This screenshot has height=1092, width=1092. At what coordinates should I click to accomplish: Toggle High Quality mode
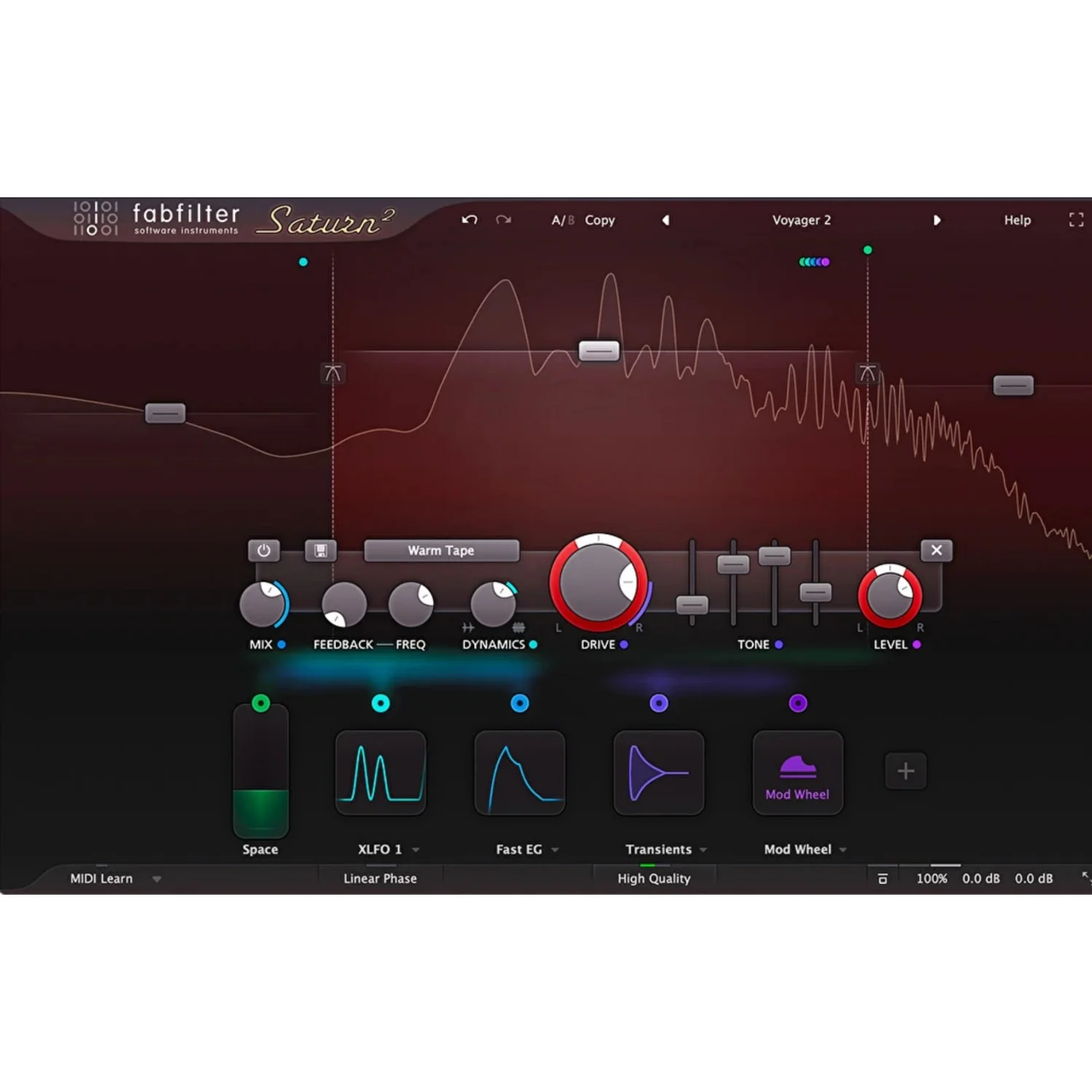coord(654,879)
